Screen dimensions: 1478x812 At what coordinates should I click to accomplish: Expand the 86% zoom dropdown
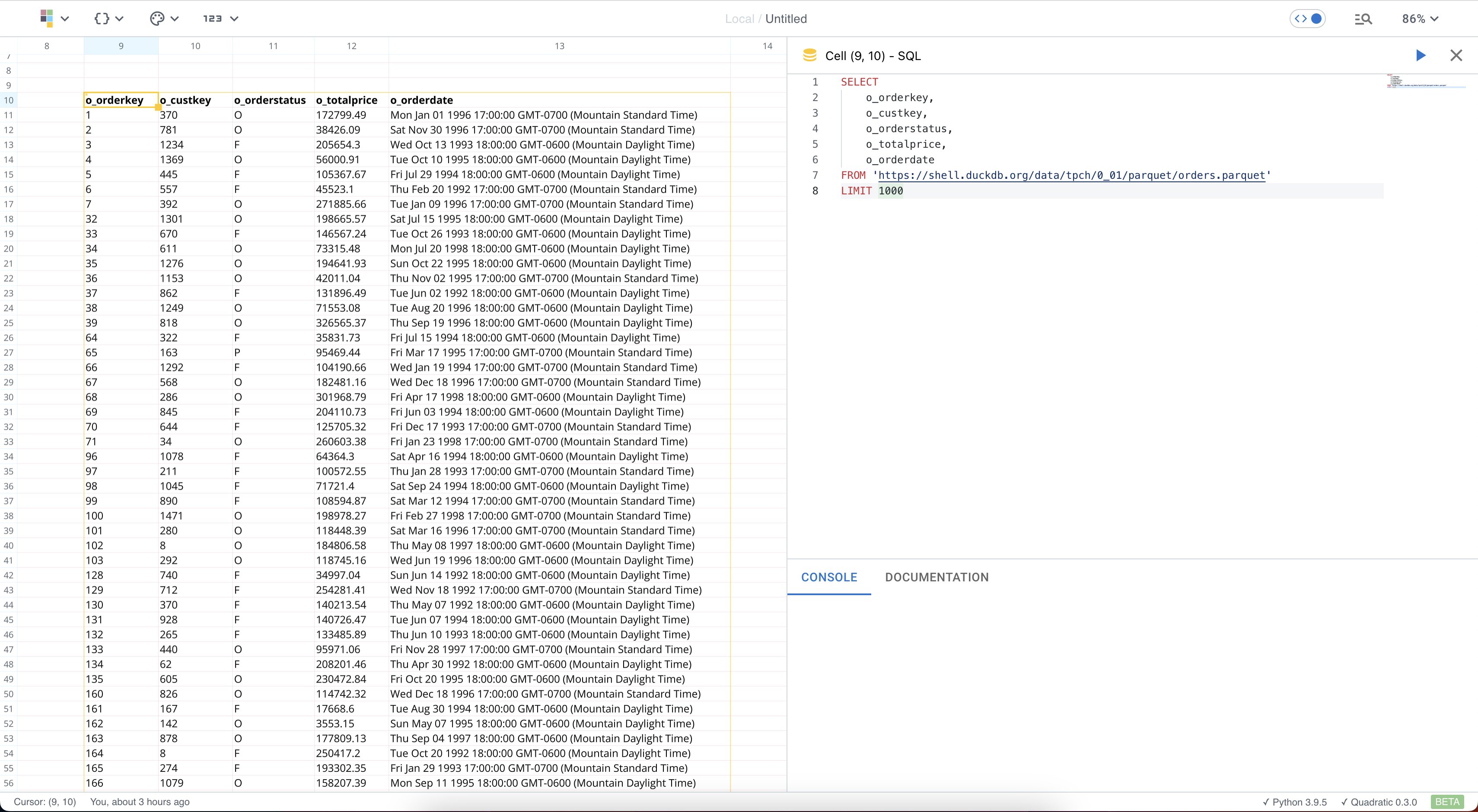point(1420,18)
